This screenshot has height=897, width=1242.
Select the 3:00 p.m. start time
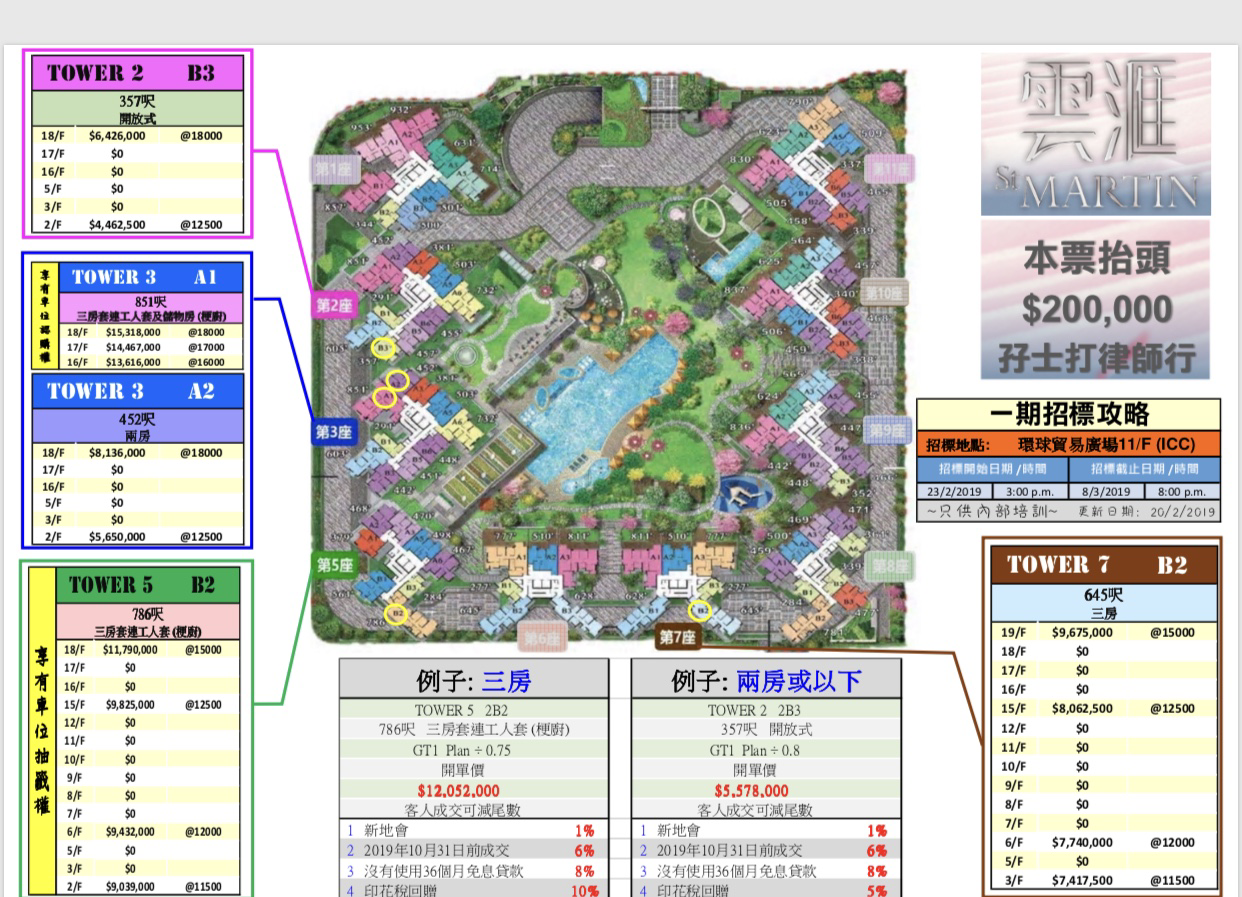pos(1029,491)
